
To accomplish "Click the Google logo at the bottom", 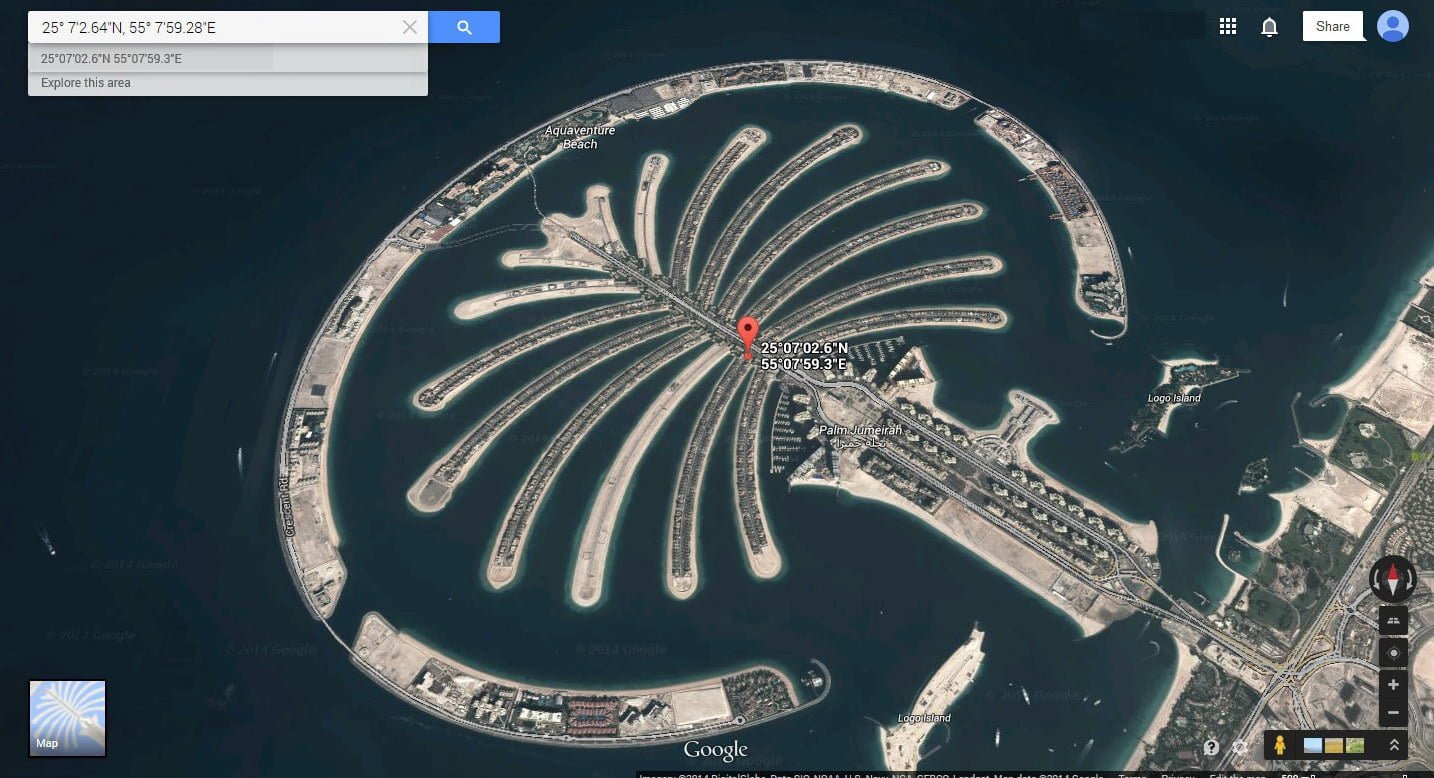I will pos(716,750).
